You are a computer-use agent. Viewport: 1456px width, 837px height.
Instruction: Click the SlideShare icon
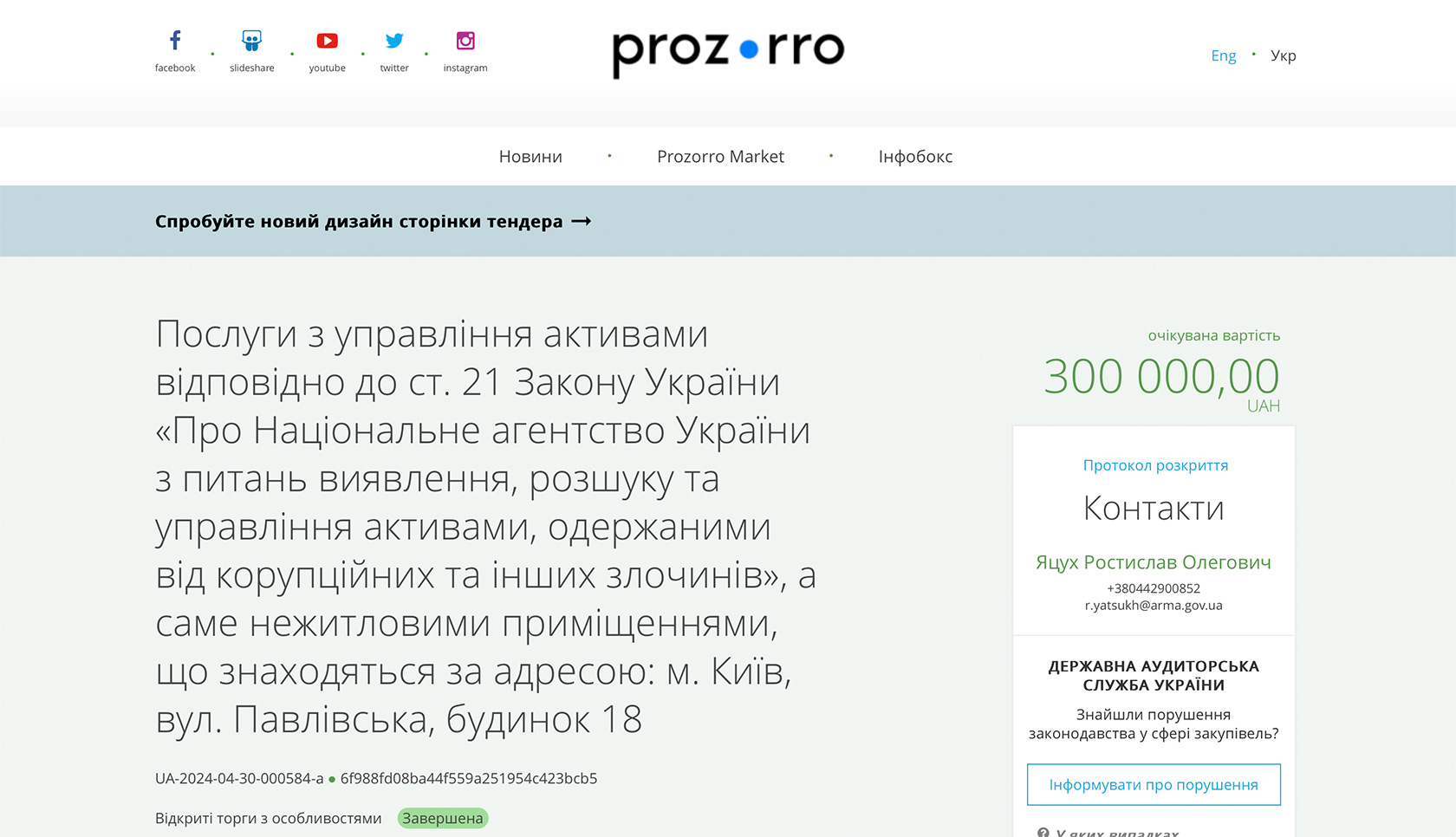[x=251, y=41]
